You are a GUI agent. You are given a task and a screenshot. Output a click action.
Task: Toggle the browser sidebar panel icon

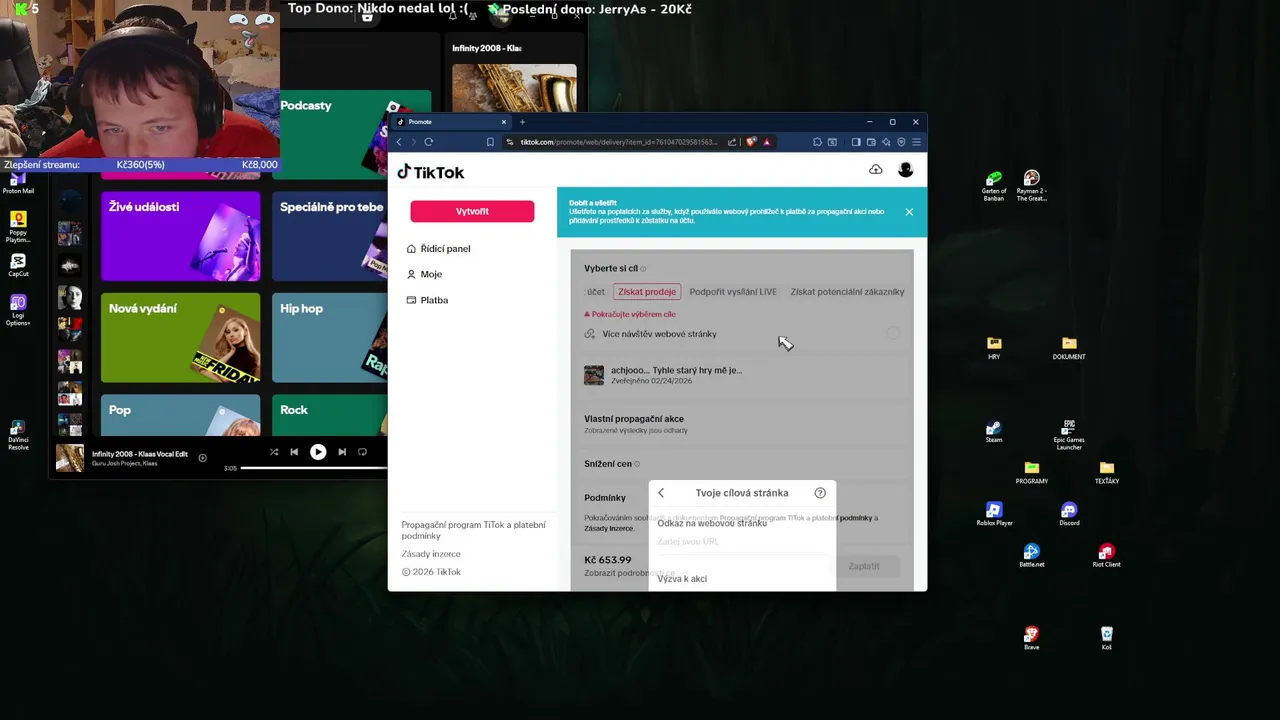pyautogui.click(x=856, y=142)
